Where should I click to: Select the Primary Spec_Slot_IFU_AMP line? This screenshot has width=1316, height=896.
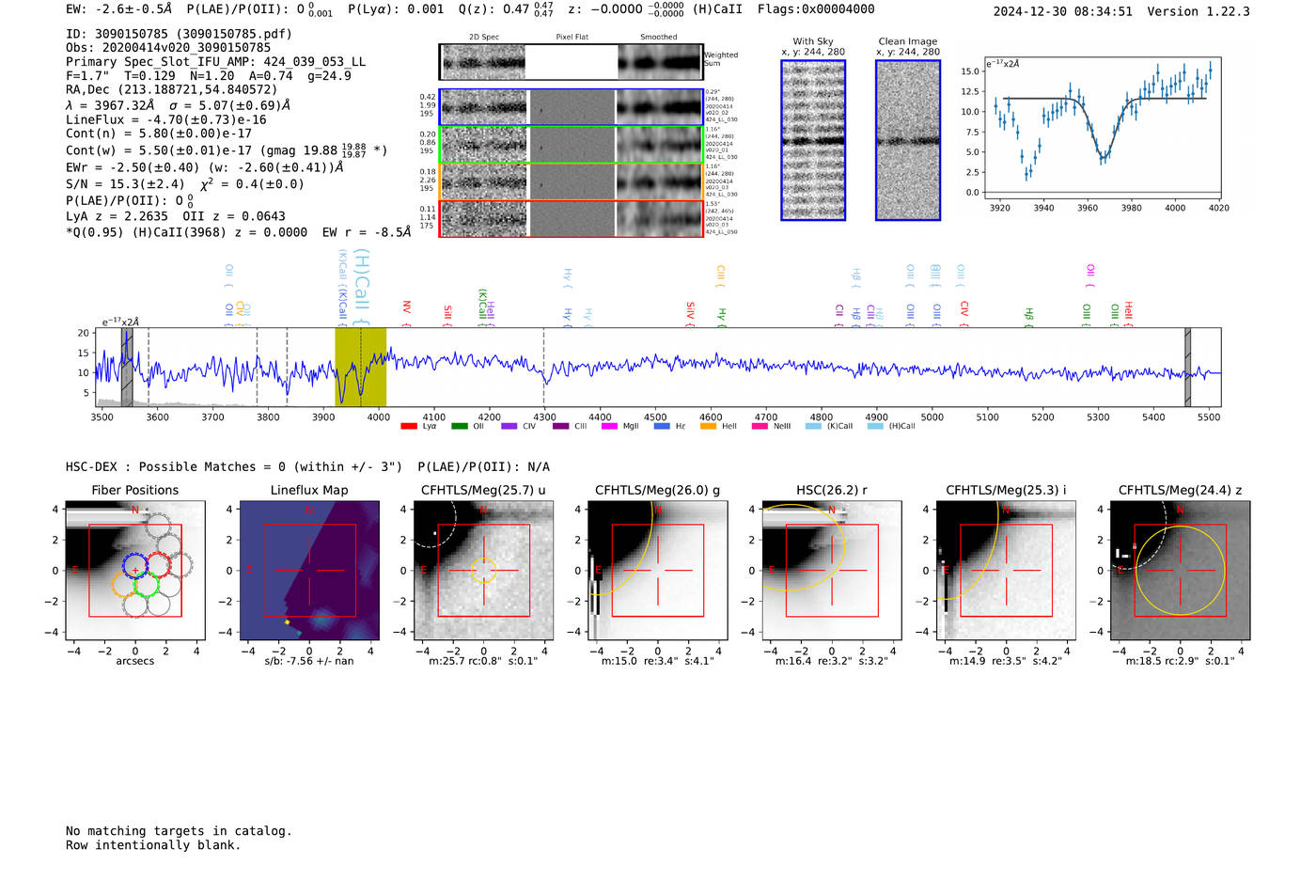point(215,61)
